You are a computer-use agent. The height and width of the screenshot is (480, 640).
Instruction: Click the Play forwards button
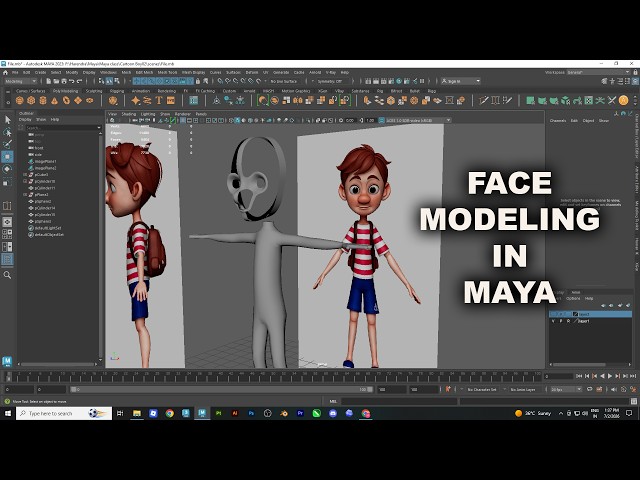610,376
